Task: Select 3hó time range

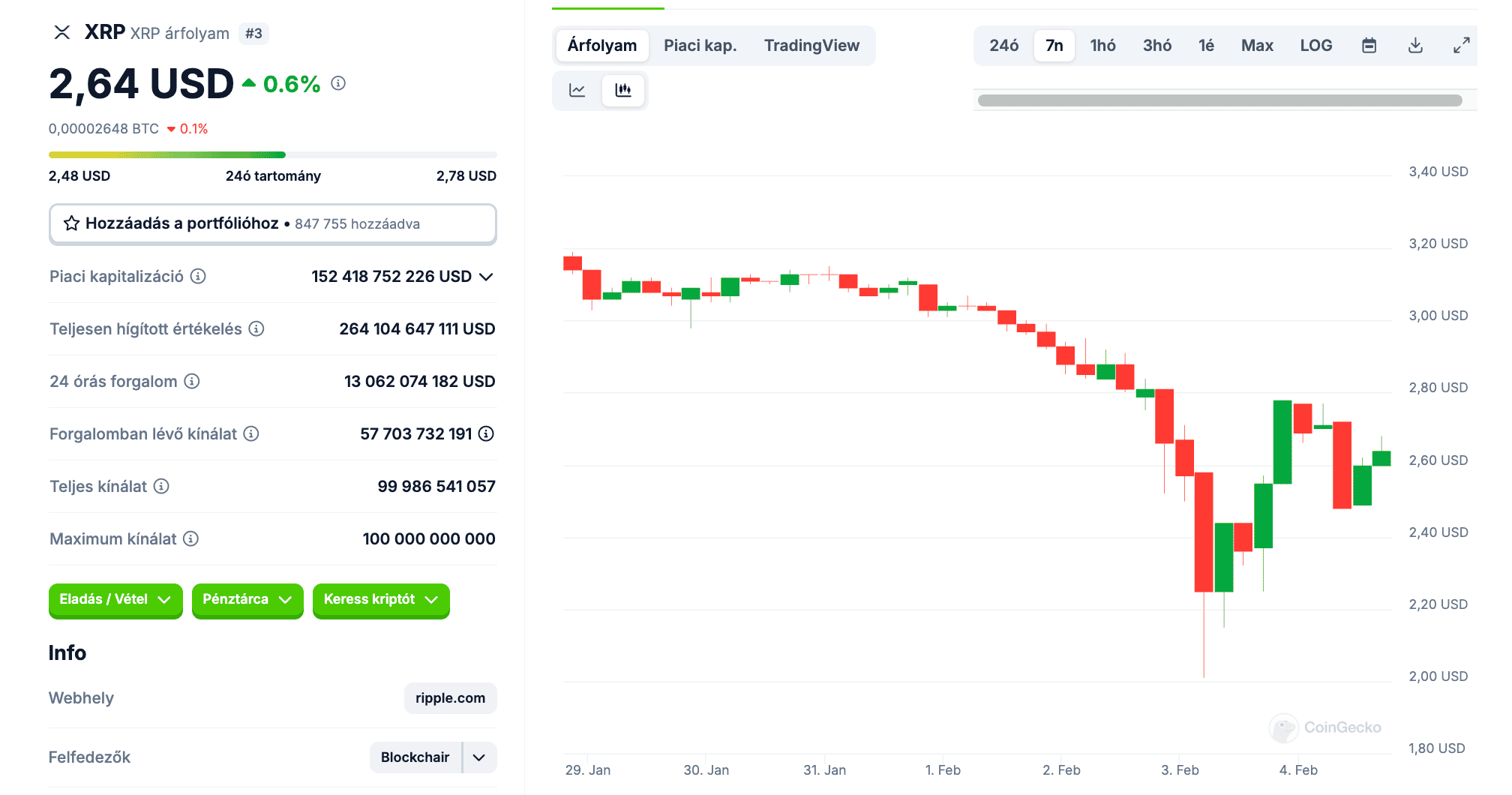Action: coord(1156,46)
